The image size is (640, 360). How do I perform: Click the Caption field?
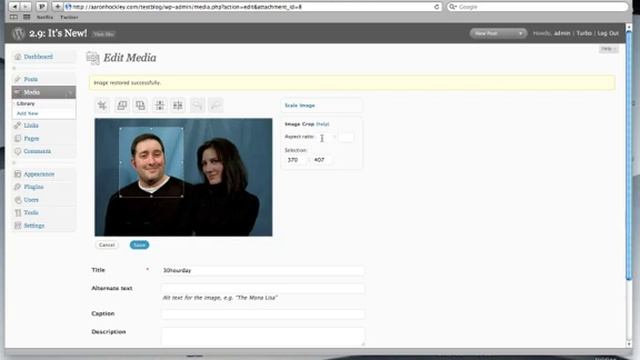pos(263,314)
